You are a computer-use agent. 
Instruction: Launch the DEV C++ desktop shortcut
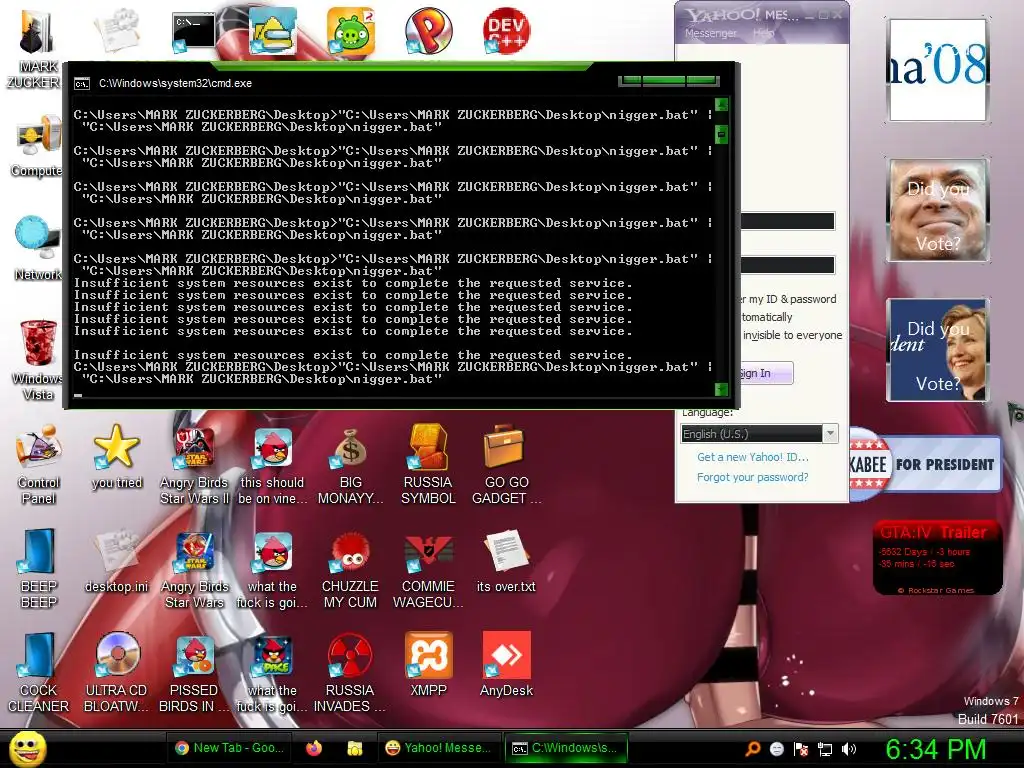coord(506,31)
